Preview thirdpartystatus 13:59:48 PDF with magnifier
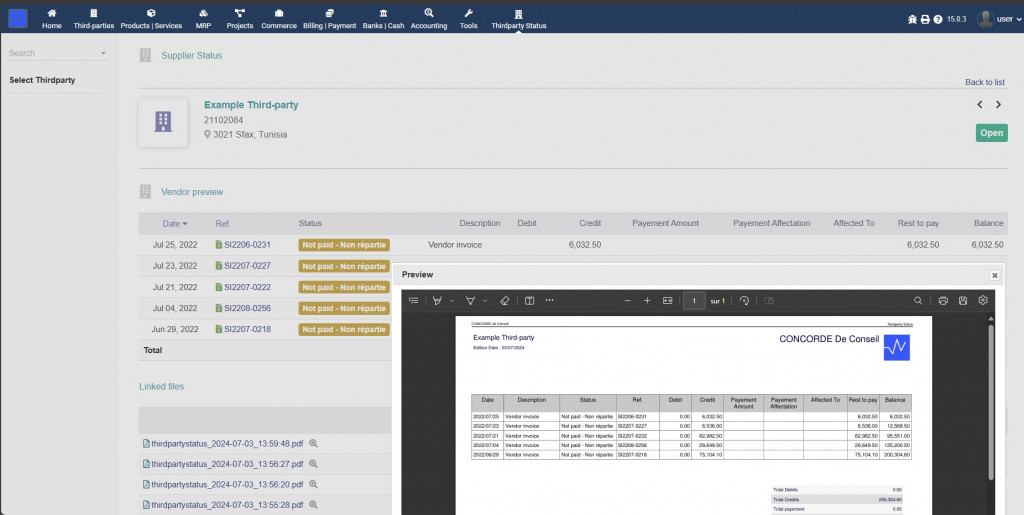The image size is (1024, 515). pyautogui.click(x=313, y=443)
